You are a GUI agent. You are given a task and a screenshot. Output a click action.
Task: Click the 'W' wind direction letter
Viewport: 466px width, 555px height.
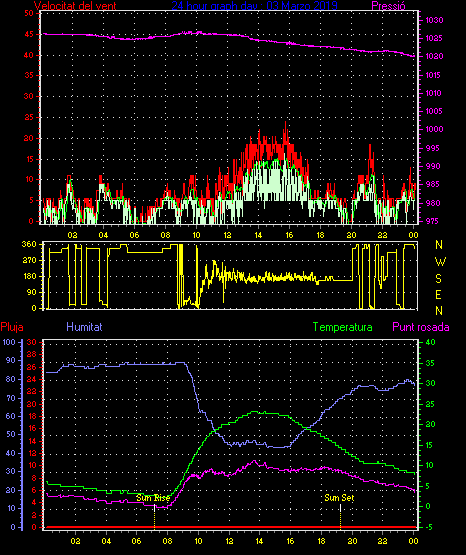click(x=440, y=262)
